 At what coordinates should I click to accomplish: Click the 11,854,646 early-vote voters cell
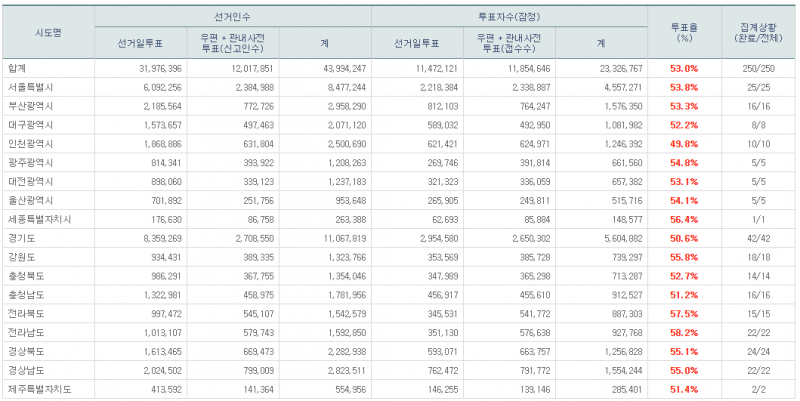(x=529, y=68)
